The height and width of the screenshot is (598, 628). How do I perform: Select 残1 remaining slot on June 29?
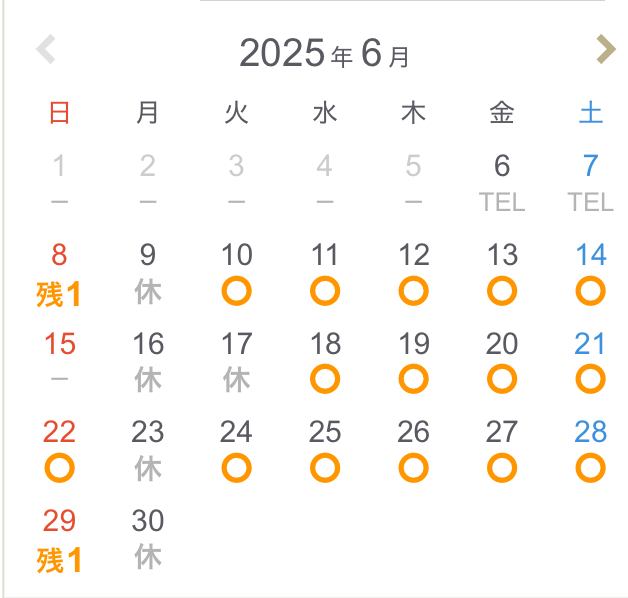59,560
